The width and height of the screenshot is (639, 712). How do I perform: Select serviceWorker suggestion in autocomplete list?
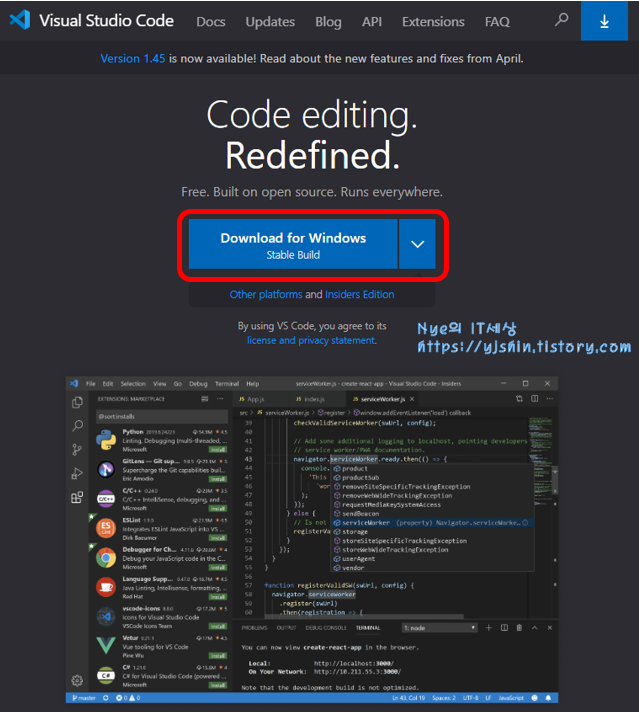point(432,523)
